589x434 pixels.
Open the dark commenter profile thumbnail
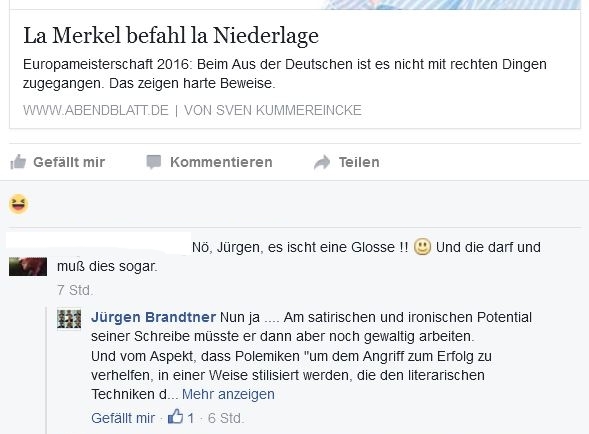point(28,266)
